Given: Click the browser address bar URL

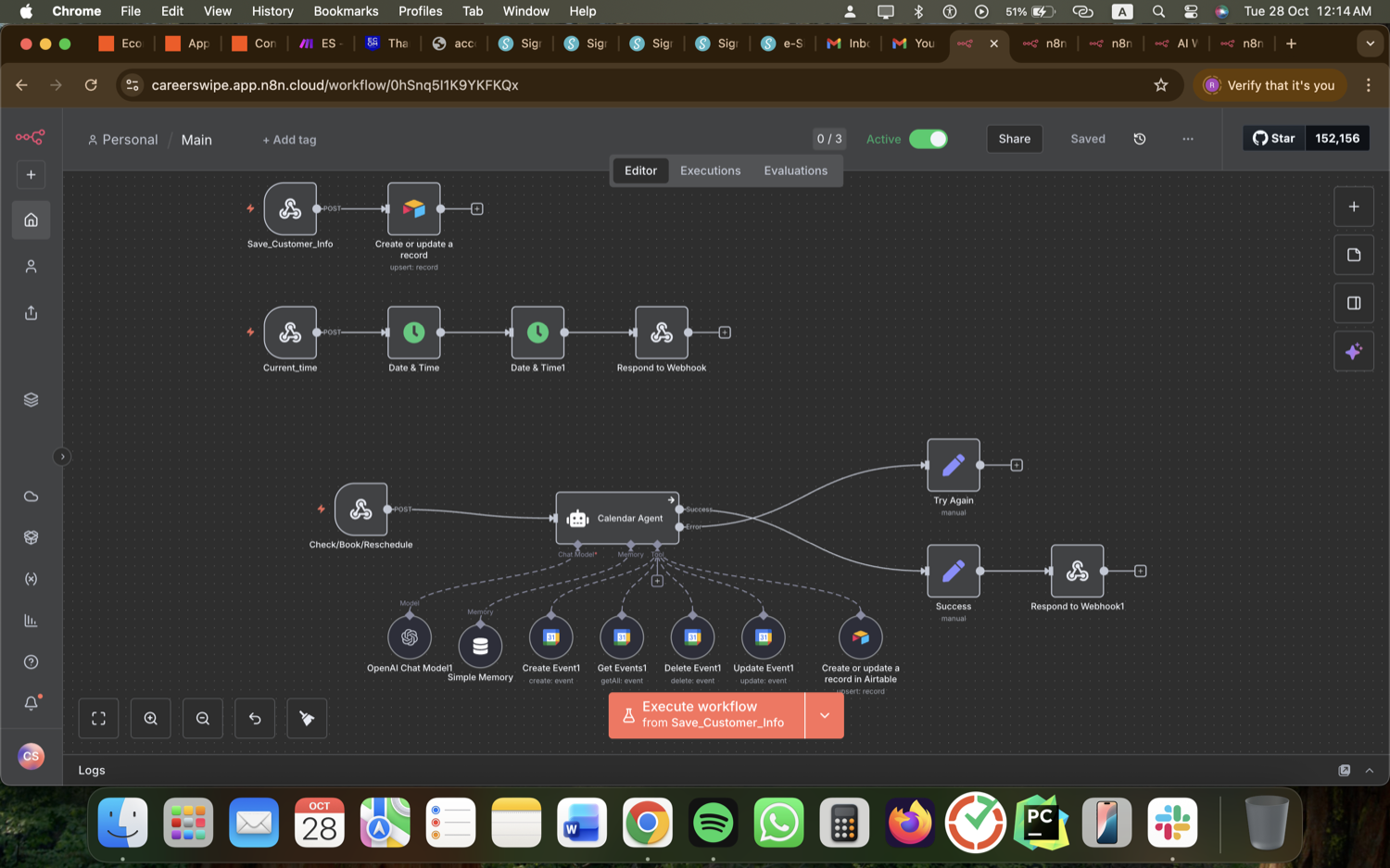Looking at the screenshot, I should [x=335, y=85].
